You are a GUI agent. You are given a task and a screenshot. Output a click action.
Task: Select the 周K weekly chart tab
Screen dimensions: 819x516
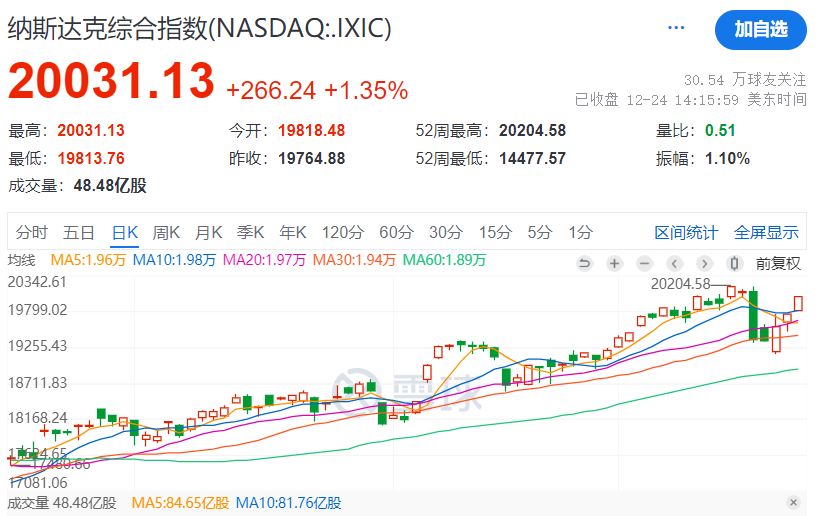point(166,233)
